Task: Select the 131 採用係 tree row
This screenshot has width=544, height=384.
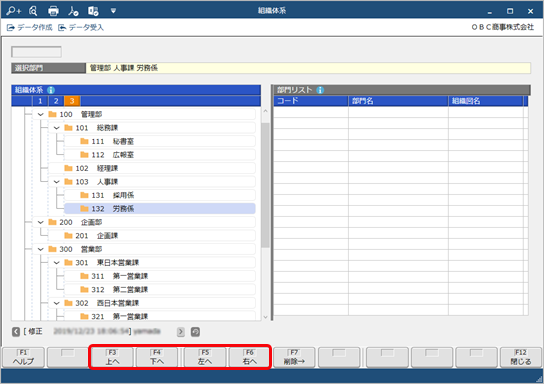Action: coord(160,195)
